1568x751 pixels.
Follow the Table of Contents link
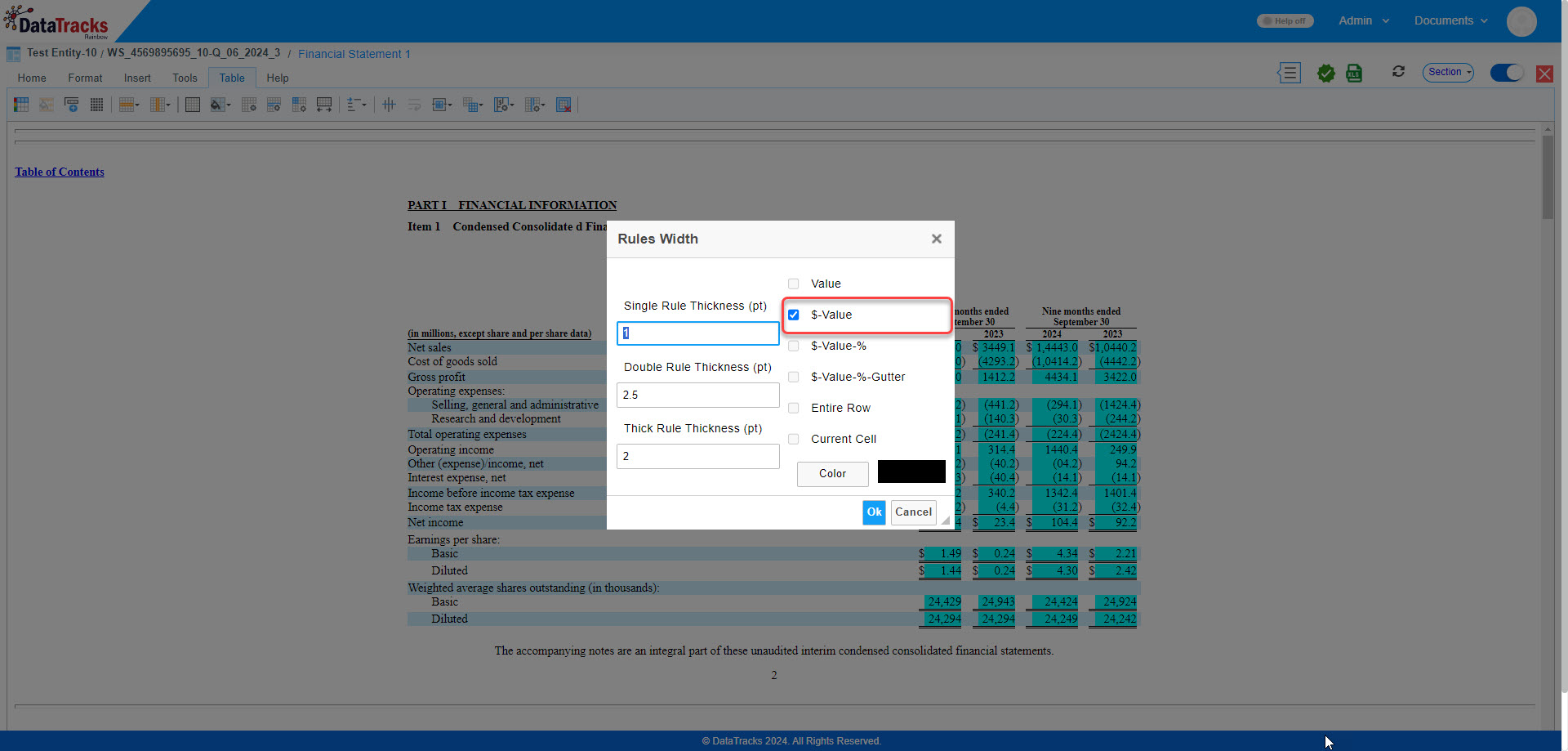pyautogui.click(x=60, y=172)
